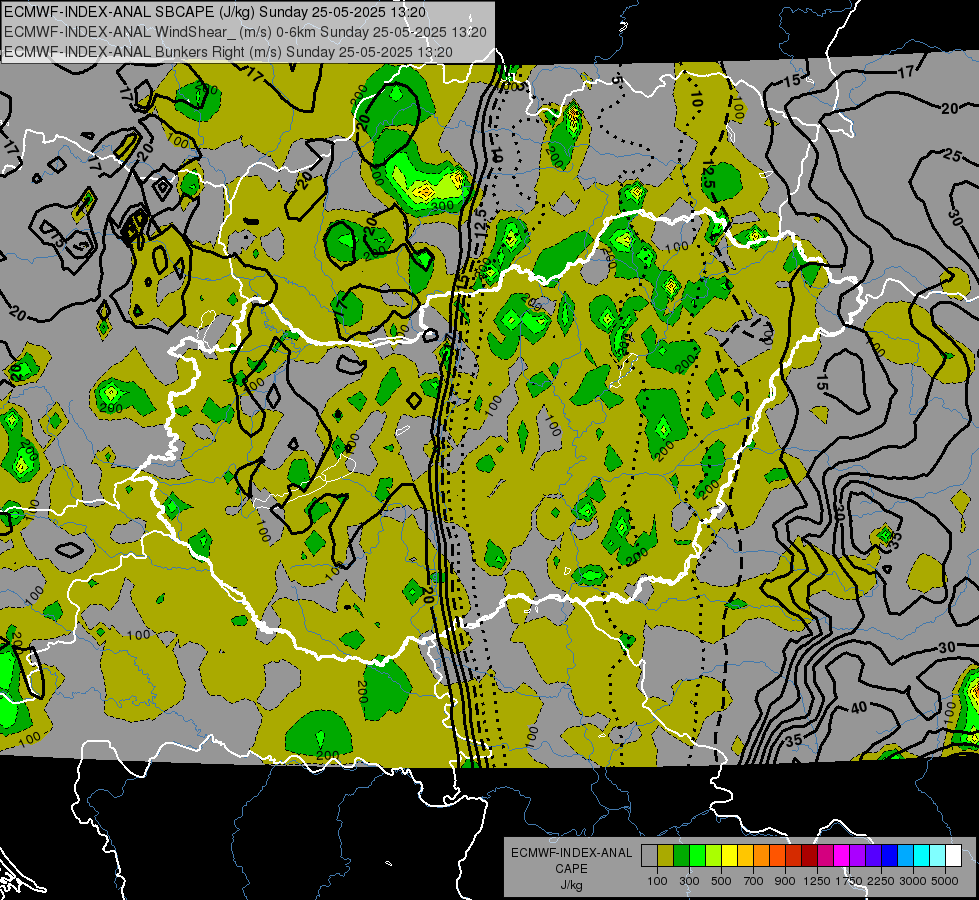
Task: Pick the dark green legend swatch
Action: click(x=681, y=856)
